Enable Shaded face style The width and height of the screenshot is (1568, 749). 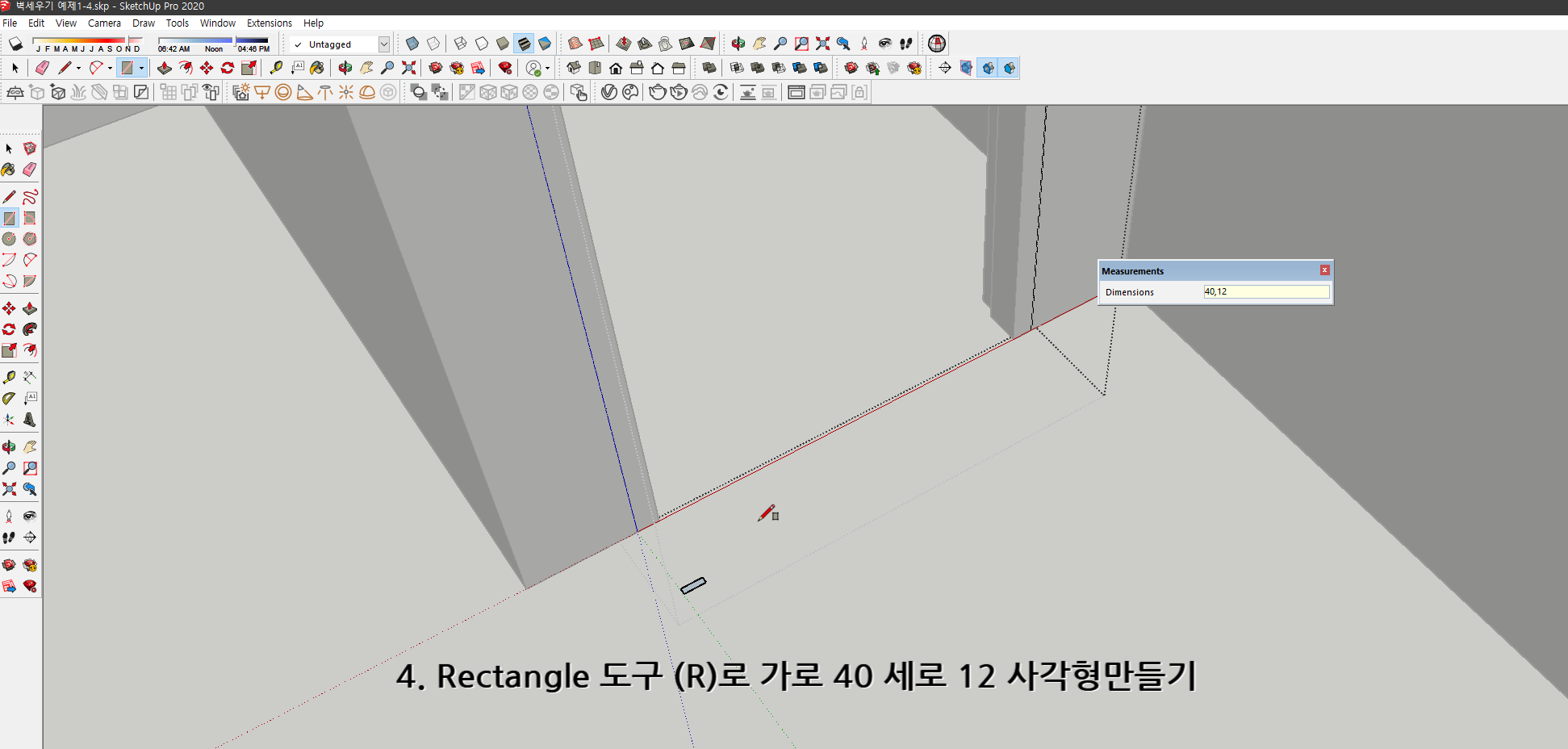(503, 44)
